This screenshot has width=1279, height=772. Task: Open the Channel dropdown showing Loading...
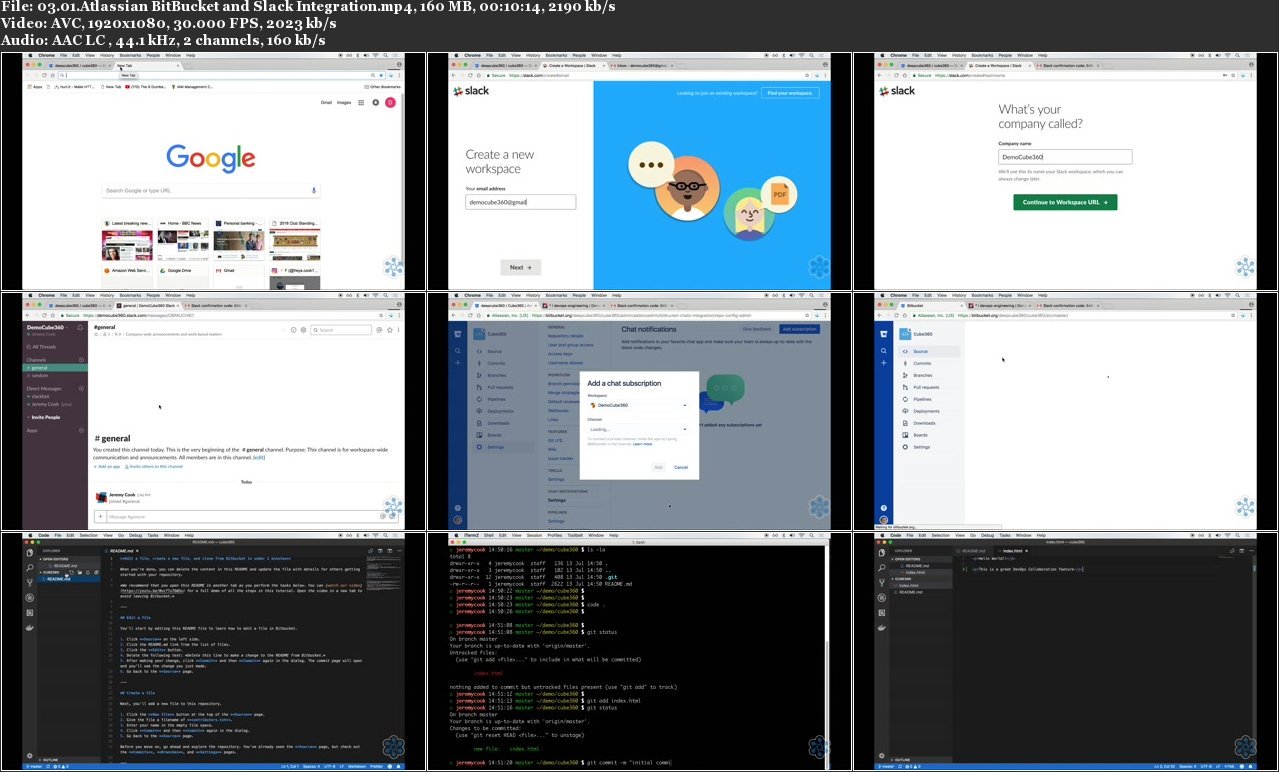click(638, 429)
